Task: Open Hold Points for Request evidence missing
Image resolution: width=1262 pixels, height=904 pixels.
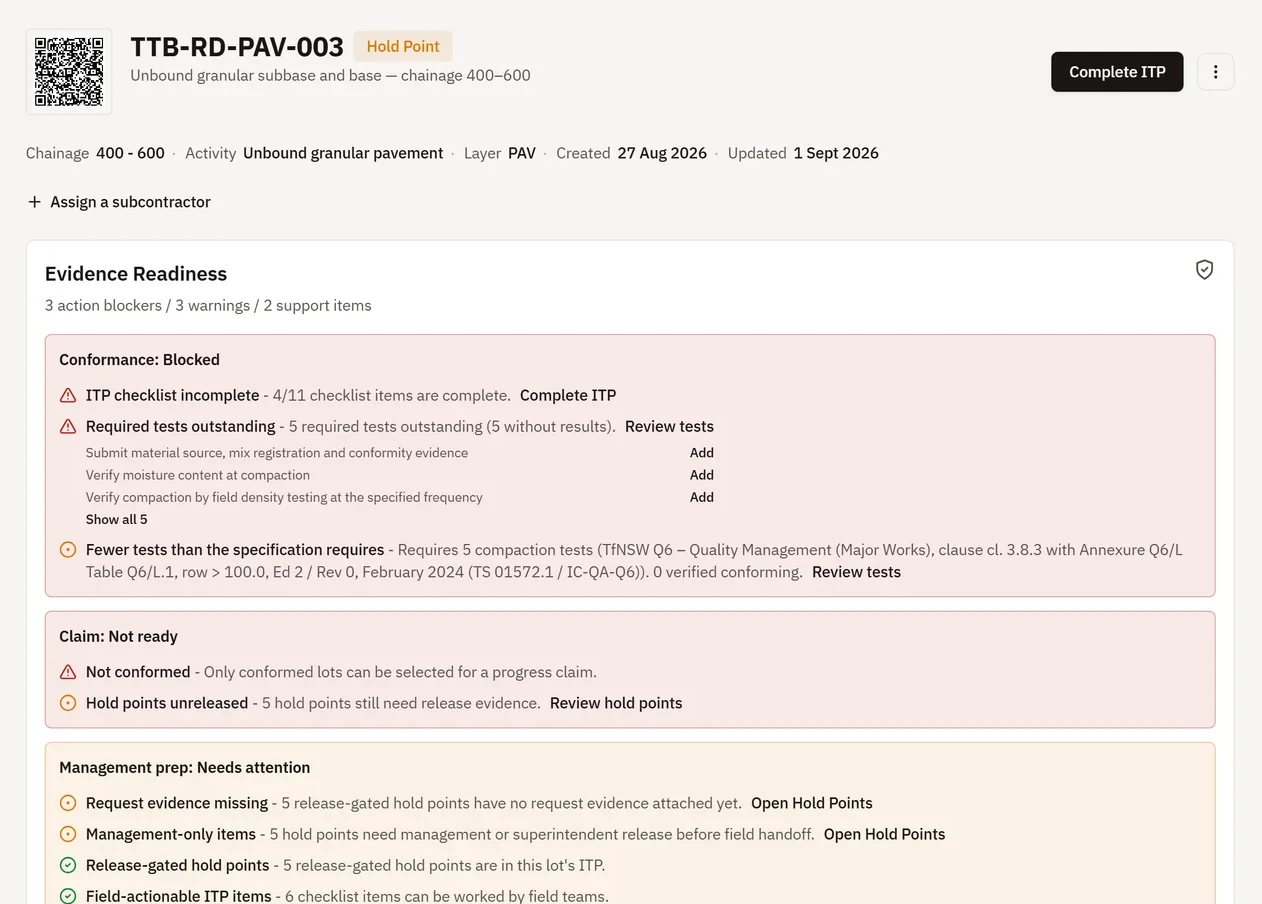Action: coord(812,803)
